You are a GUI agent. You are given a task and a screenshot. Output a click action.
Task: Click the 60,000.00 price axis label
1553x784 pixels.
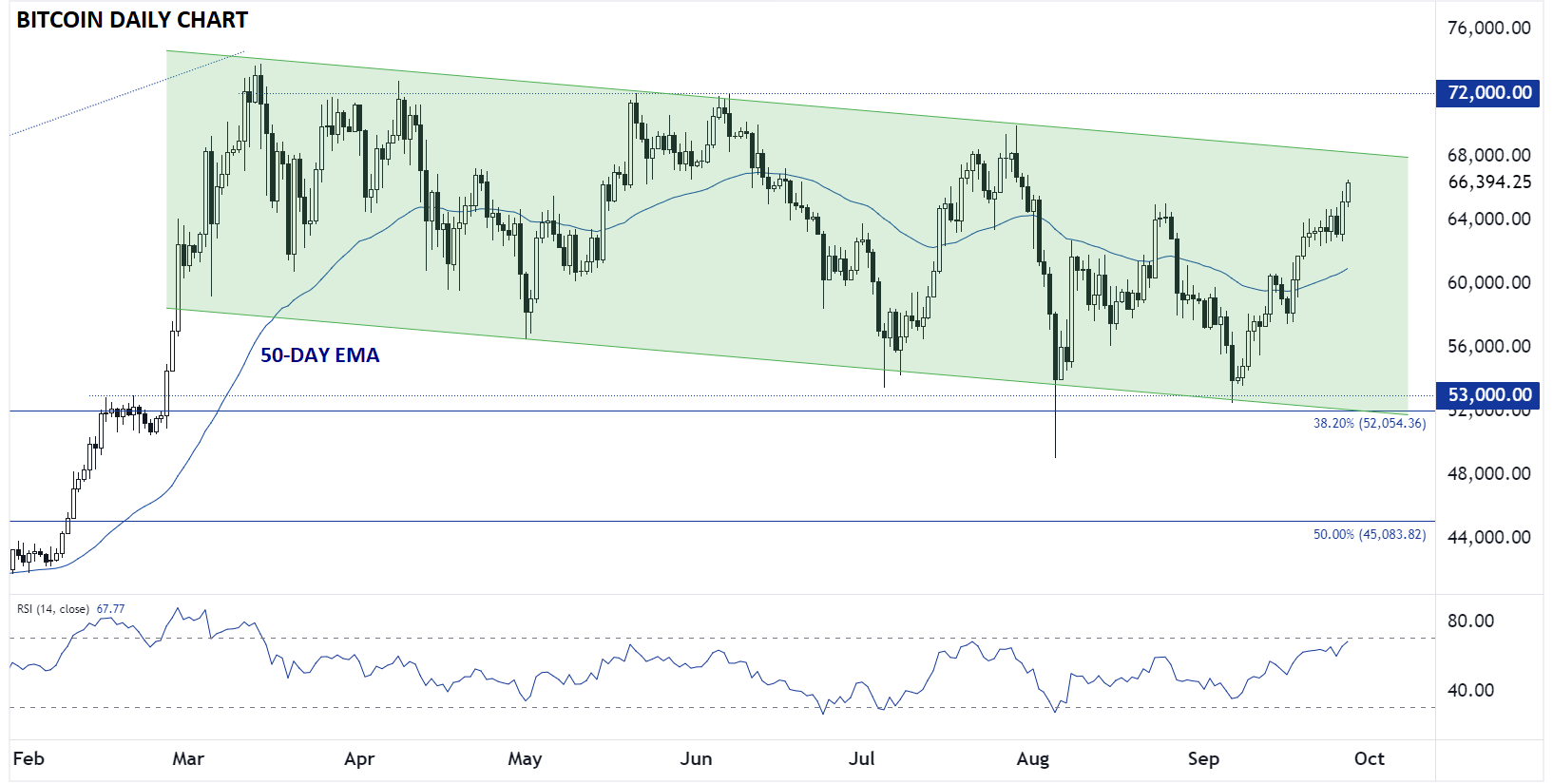[x=1488, y=282]
